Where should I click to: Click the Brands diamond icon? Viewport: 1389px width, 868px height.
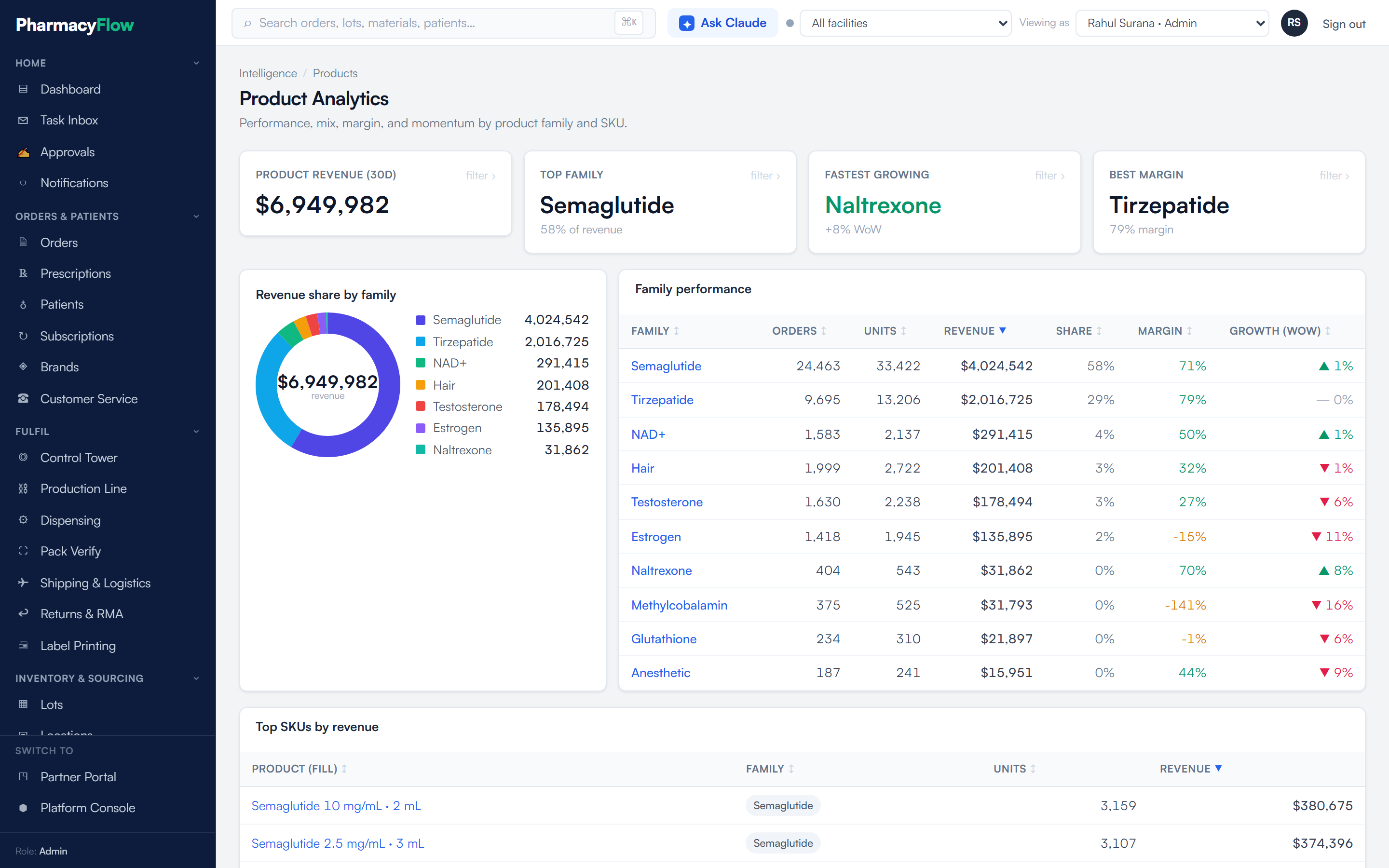pos(23,366)
